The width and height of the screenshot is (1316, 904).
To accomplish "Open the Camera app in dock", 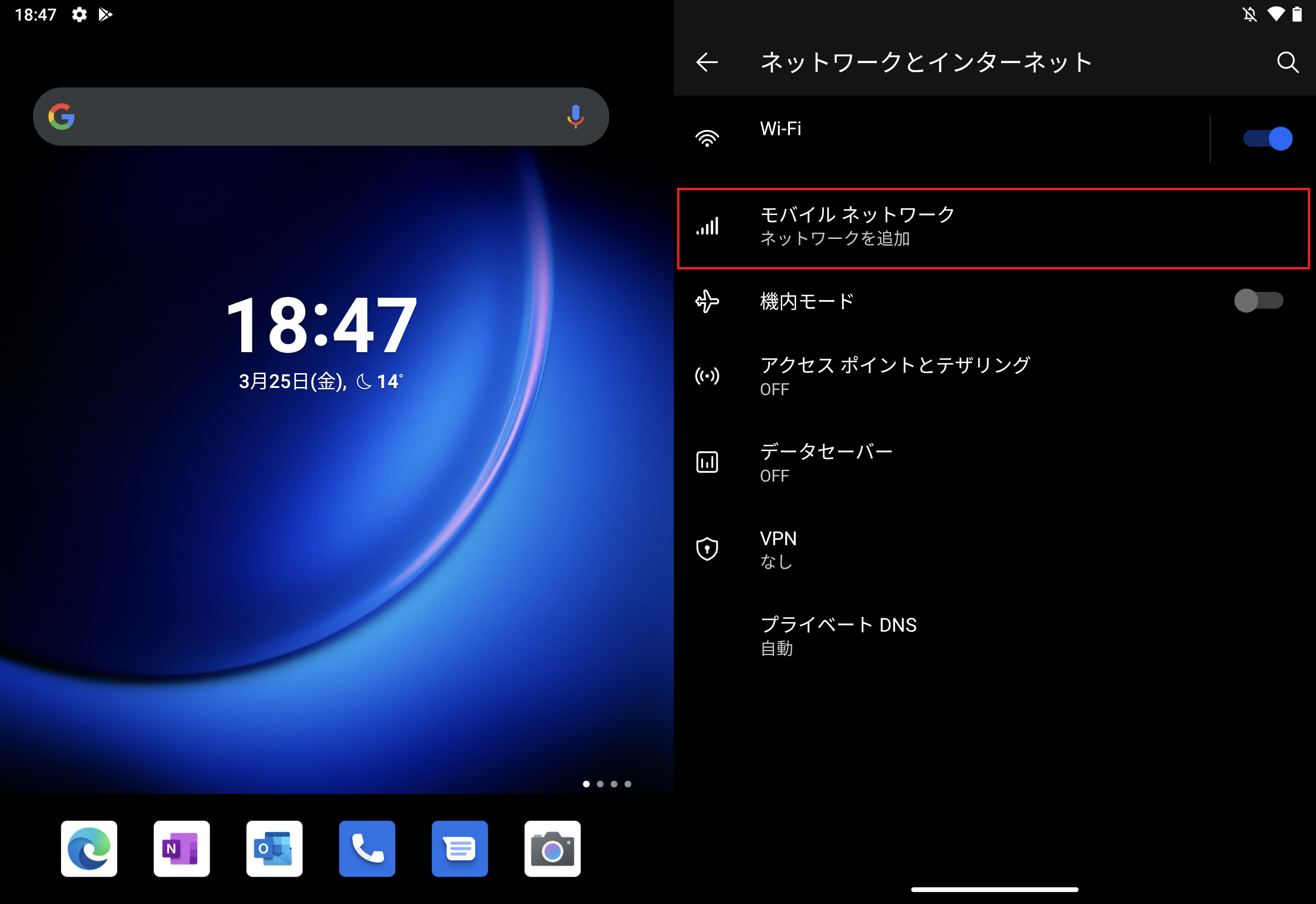I will 552,849.
